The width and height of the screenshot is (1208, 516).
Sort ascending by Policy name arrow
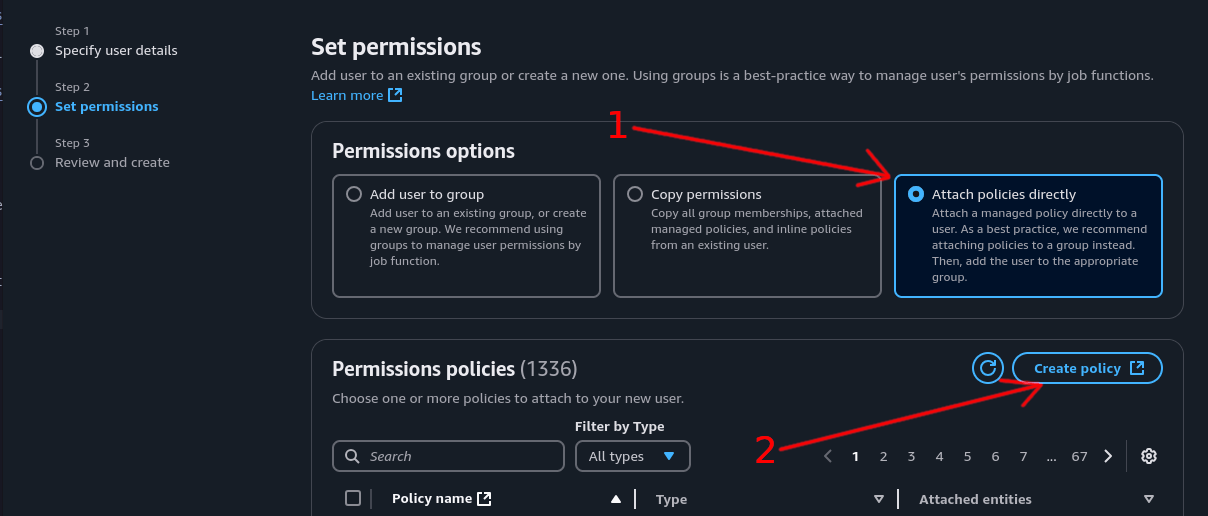[x=616, y=499]
